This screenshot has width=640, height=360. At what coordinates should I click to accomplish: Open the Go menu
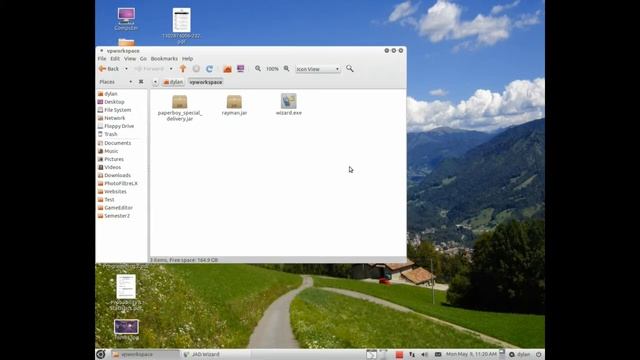tap(143, 59)
